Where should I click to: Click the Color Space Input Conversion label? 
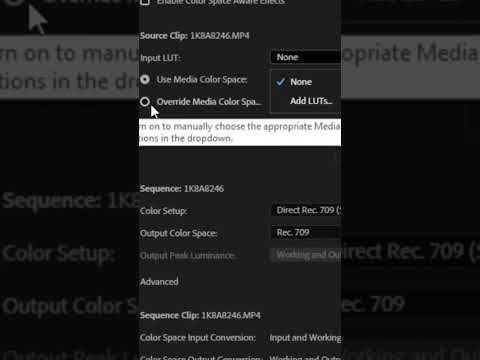198,338
